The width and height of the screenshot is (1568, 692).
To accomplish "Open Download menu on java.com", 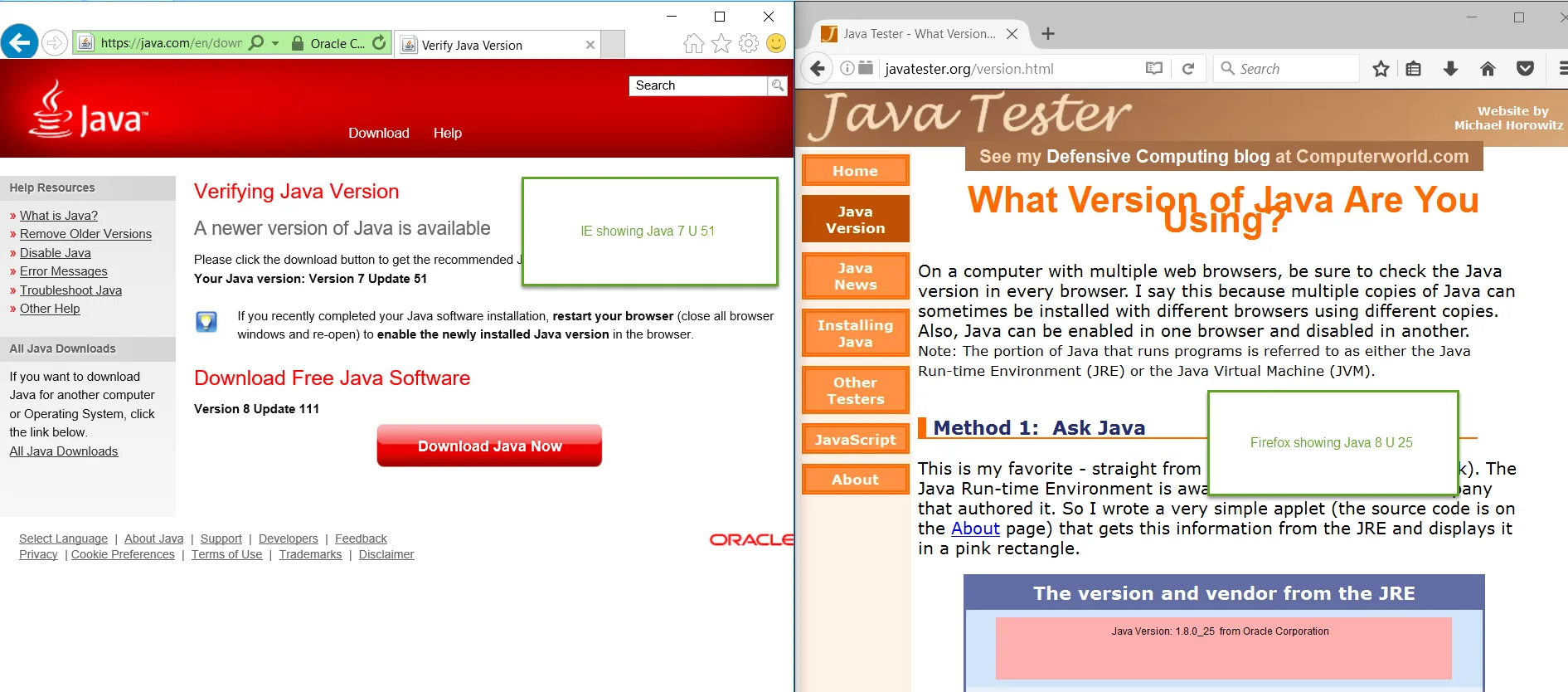I will click(379, 133).
